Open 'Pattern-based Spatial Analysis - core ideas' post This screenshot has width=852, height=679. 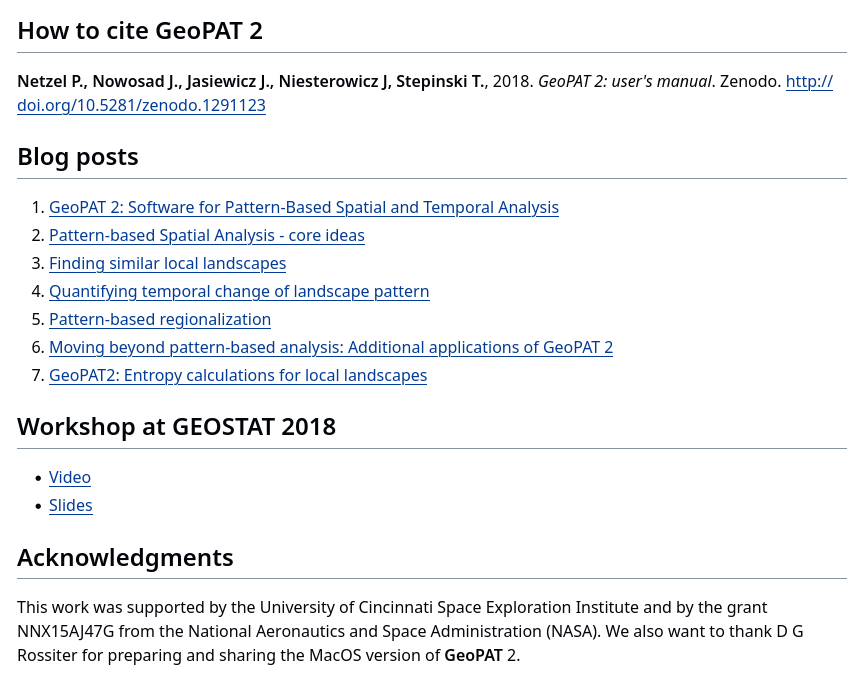(206, 235)
